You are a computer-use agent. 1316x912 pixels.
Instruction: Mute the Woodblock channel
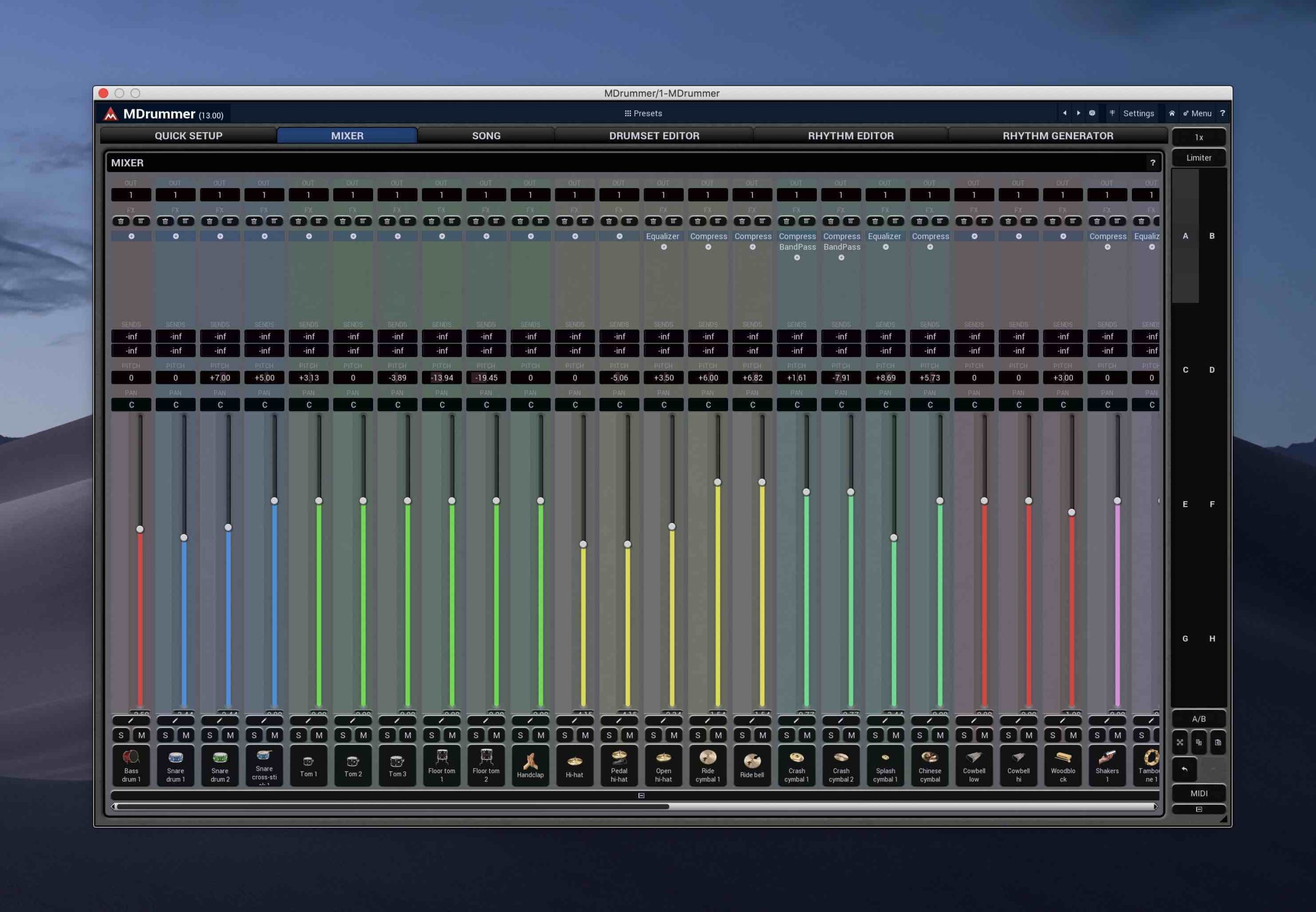(x=1073, y=735)
